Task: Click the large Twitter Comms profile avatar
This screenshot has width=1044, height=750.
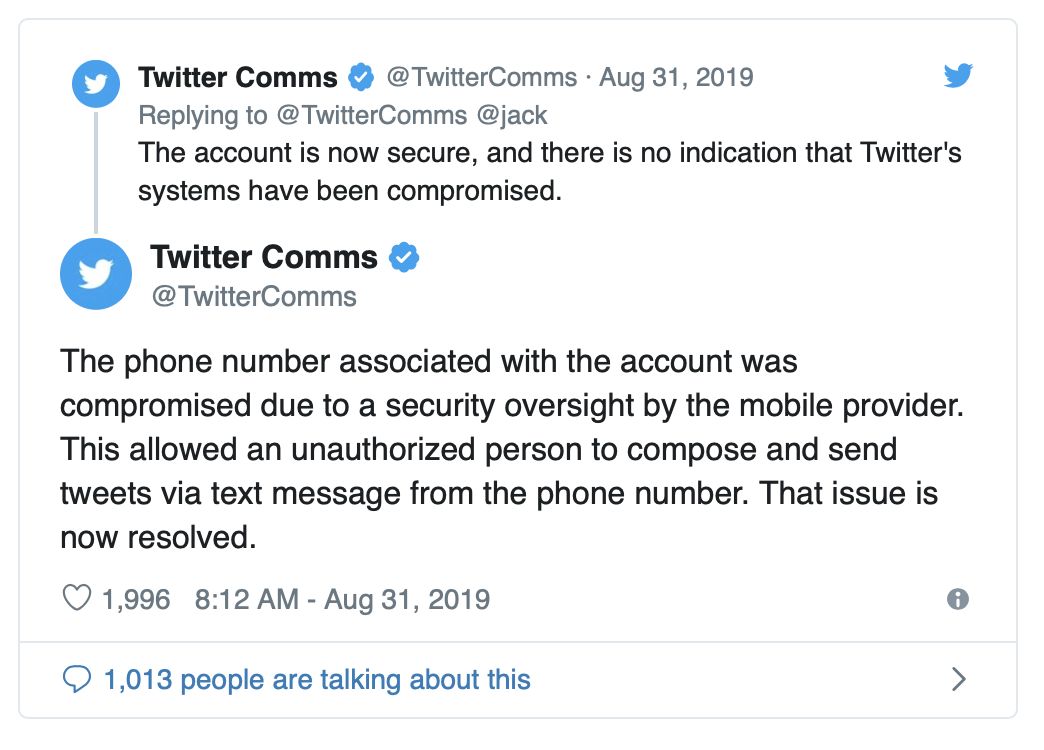Action: [96, 273]
